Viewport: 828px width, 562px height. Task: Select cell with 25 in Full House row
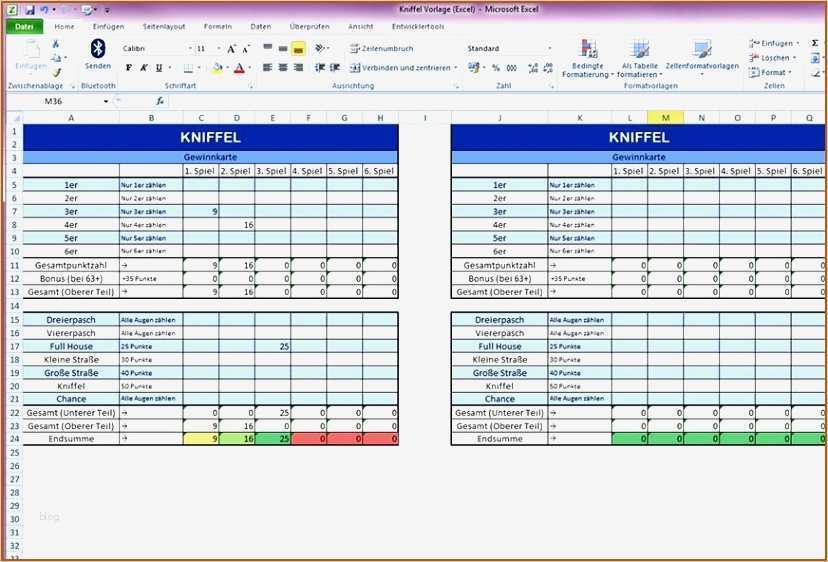[272, 346]
